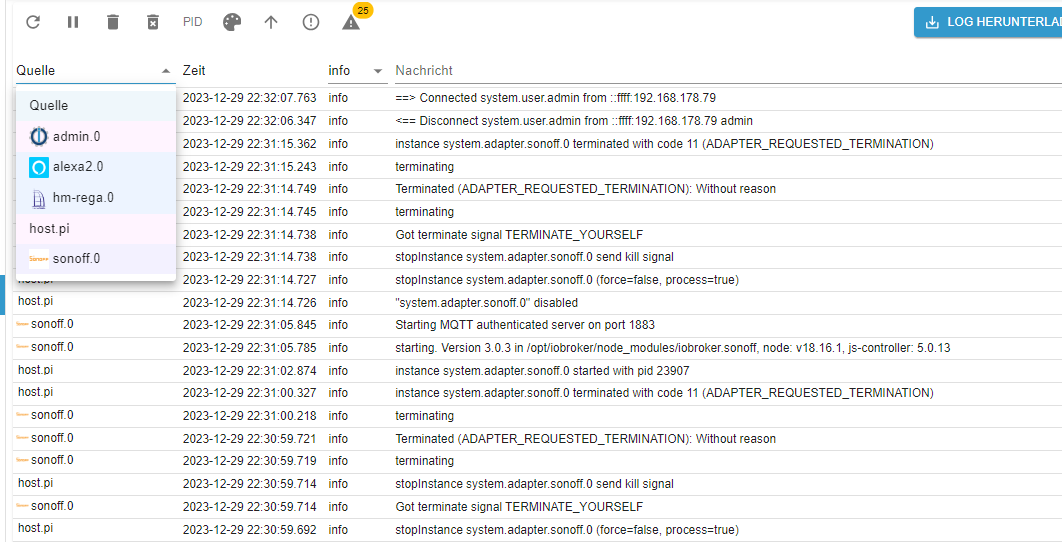The height and width of the screenshot is (542, 1062).
Task: Click 'send kill signal' message at 22:30:59.714
Action: 534,484
